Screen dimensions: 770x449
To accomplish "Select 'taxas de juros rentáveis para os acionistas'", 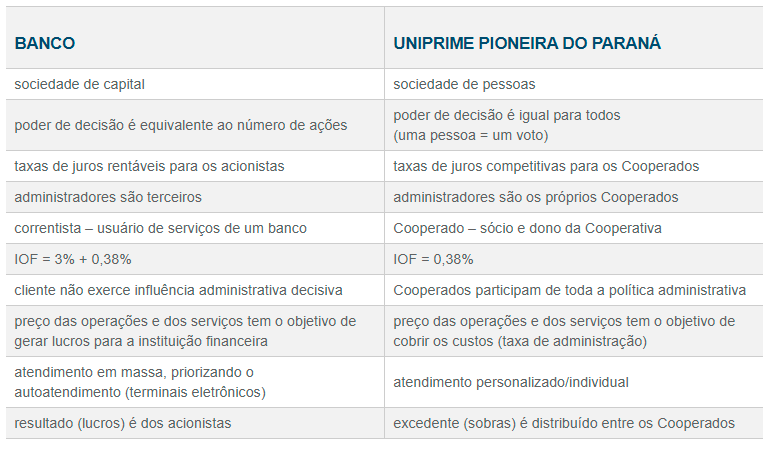I will [x=149, y=167].
